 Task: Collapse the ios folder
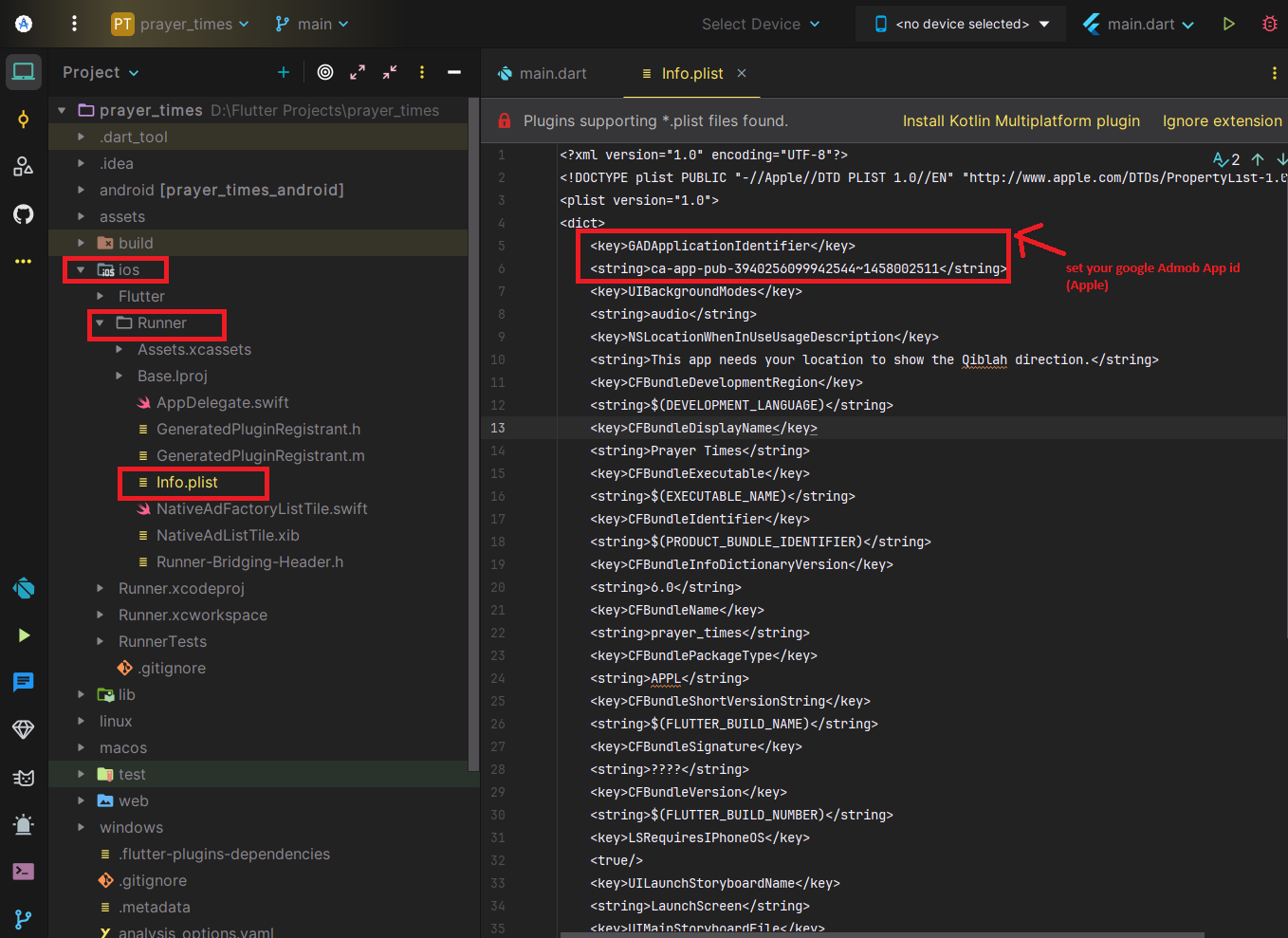pyautogui.click(x=81, y=270)
